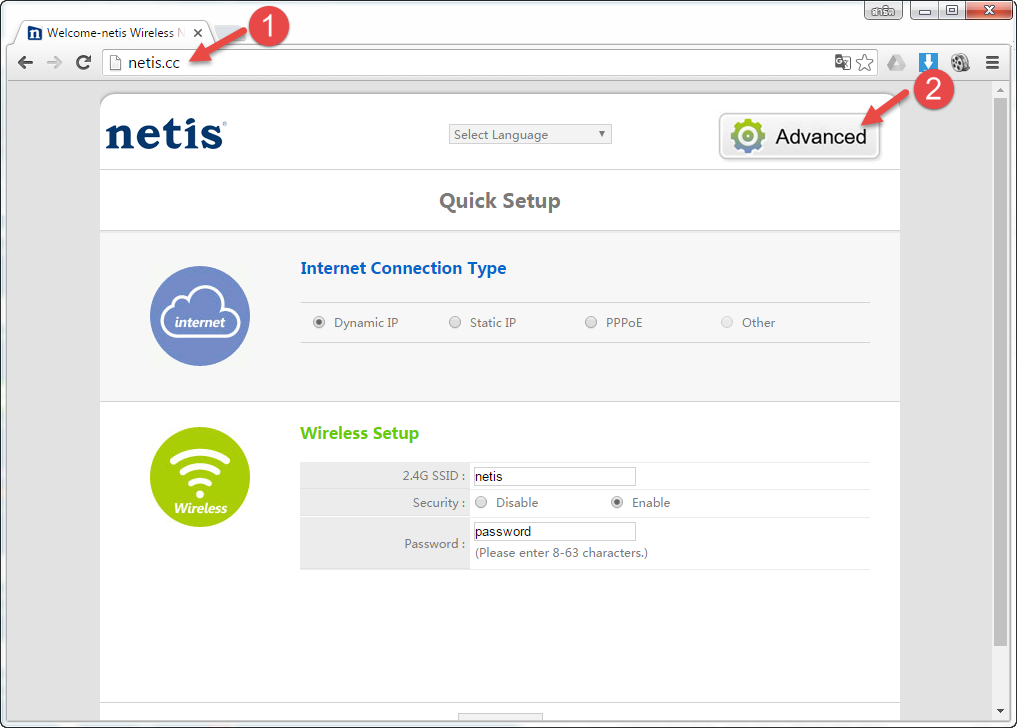
Task: Click the vertical scrollbar thumb
Action: (x=1000, y=372)
